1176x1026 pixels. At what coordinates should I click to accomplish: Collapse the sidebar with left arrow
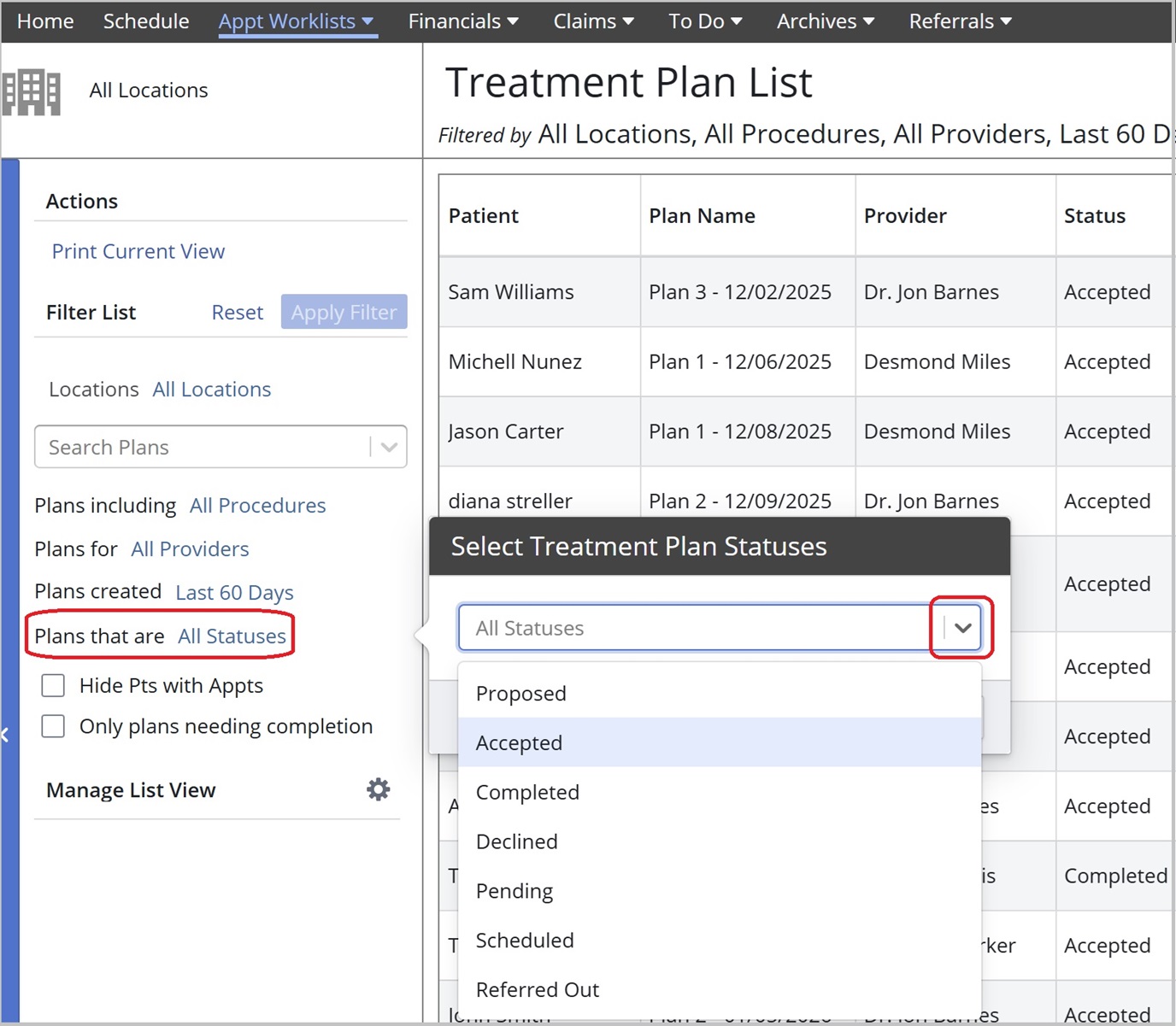click(5, 735)
